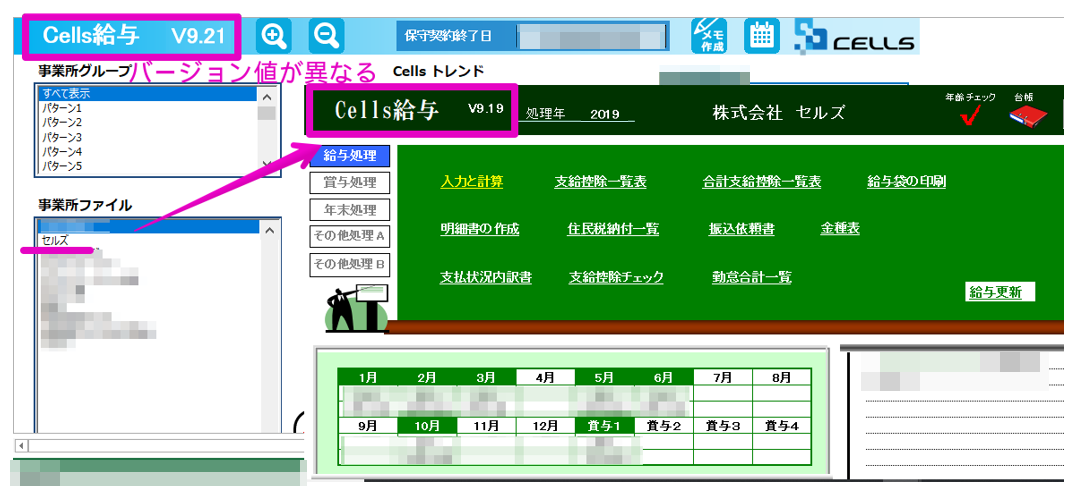The height and width of the screenshot is (492, 1076).
Task: Open the 振込依頼書 link
Action: 742,229
